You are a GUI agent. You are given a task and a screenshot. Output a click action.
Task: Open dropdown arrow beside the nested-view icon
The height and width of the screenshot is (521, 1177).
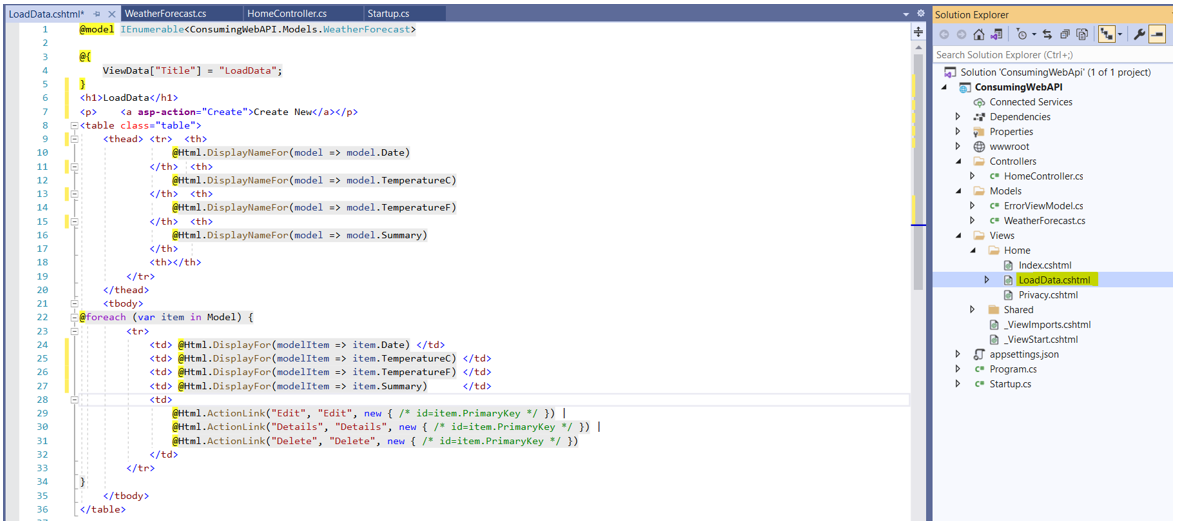tap(1119, 35)
